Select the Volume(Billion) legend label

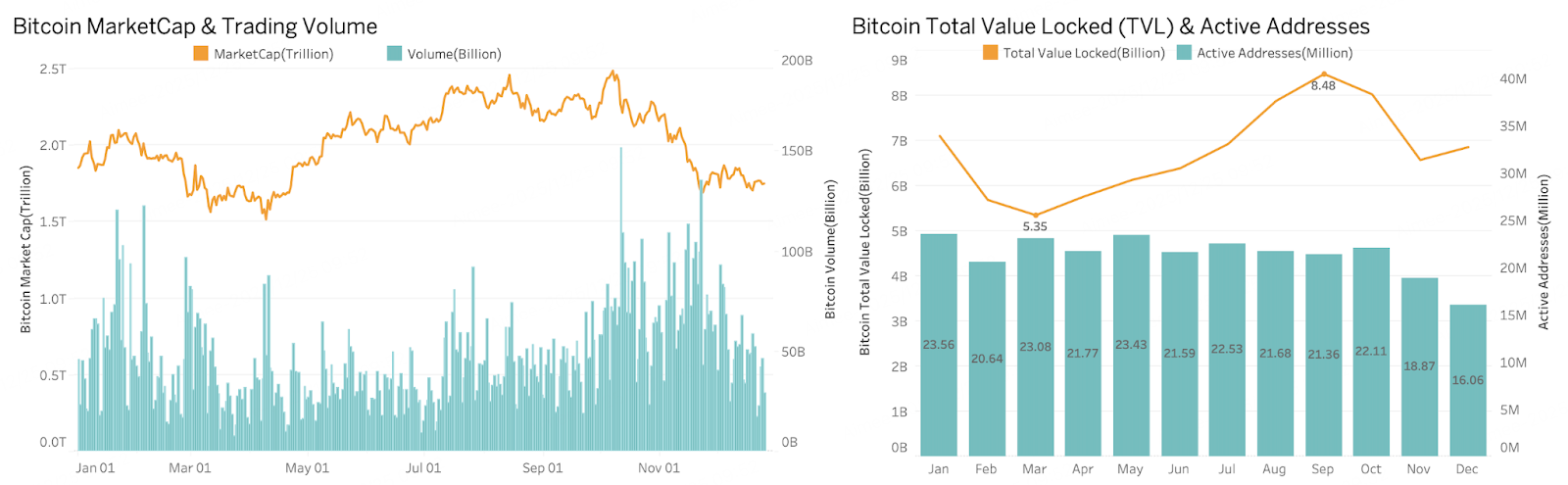(x=454, y=54)
